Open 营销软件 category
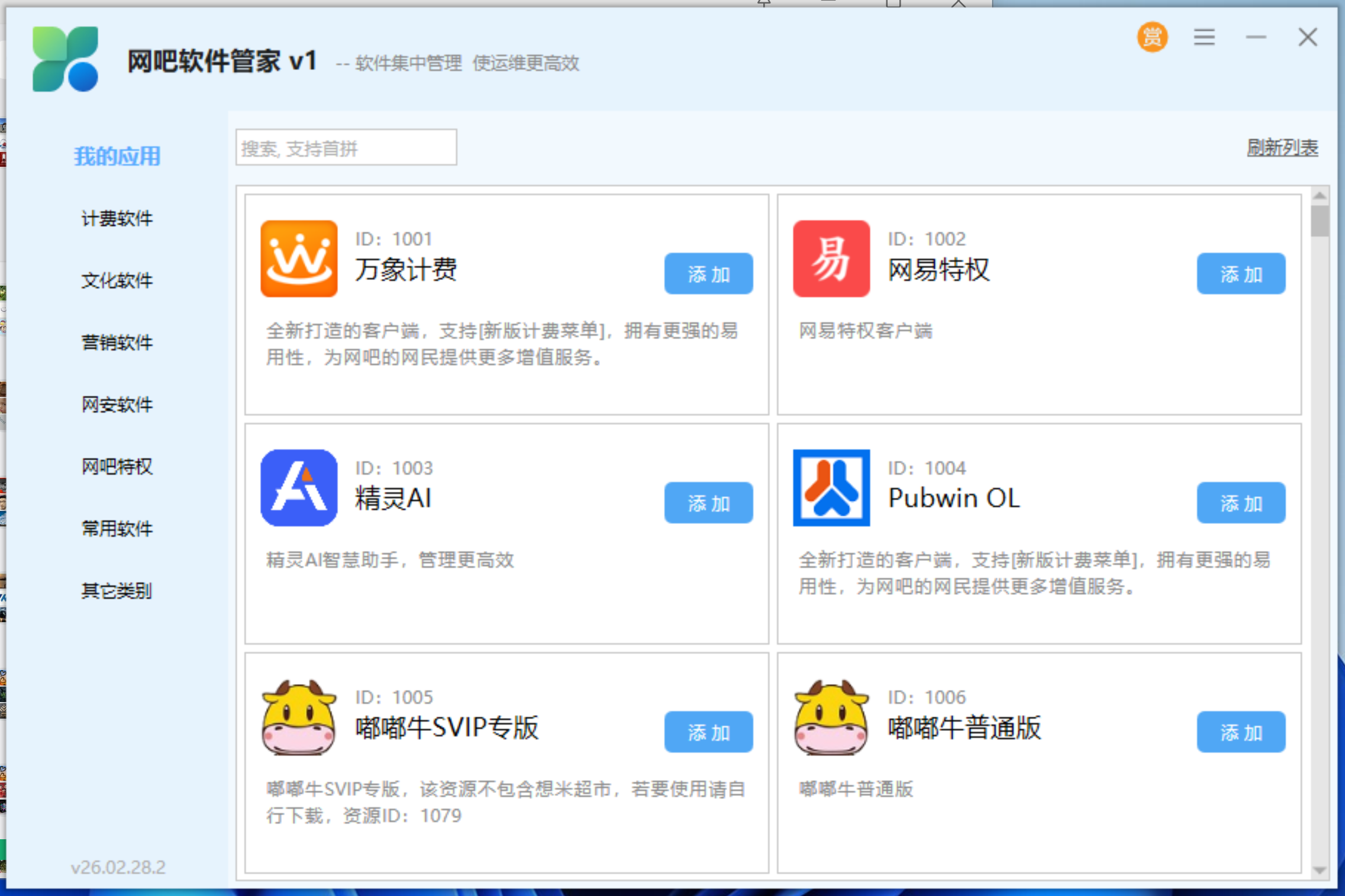This screenshot has width=1345, height=896. click(117, 342)
